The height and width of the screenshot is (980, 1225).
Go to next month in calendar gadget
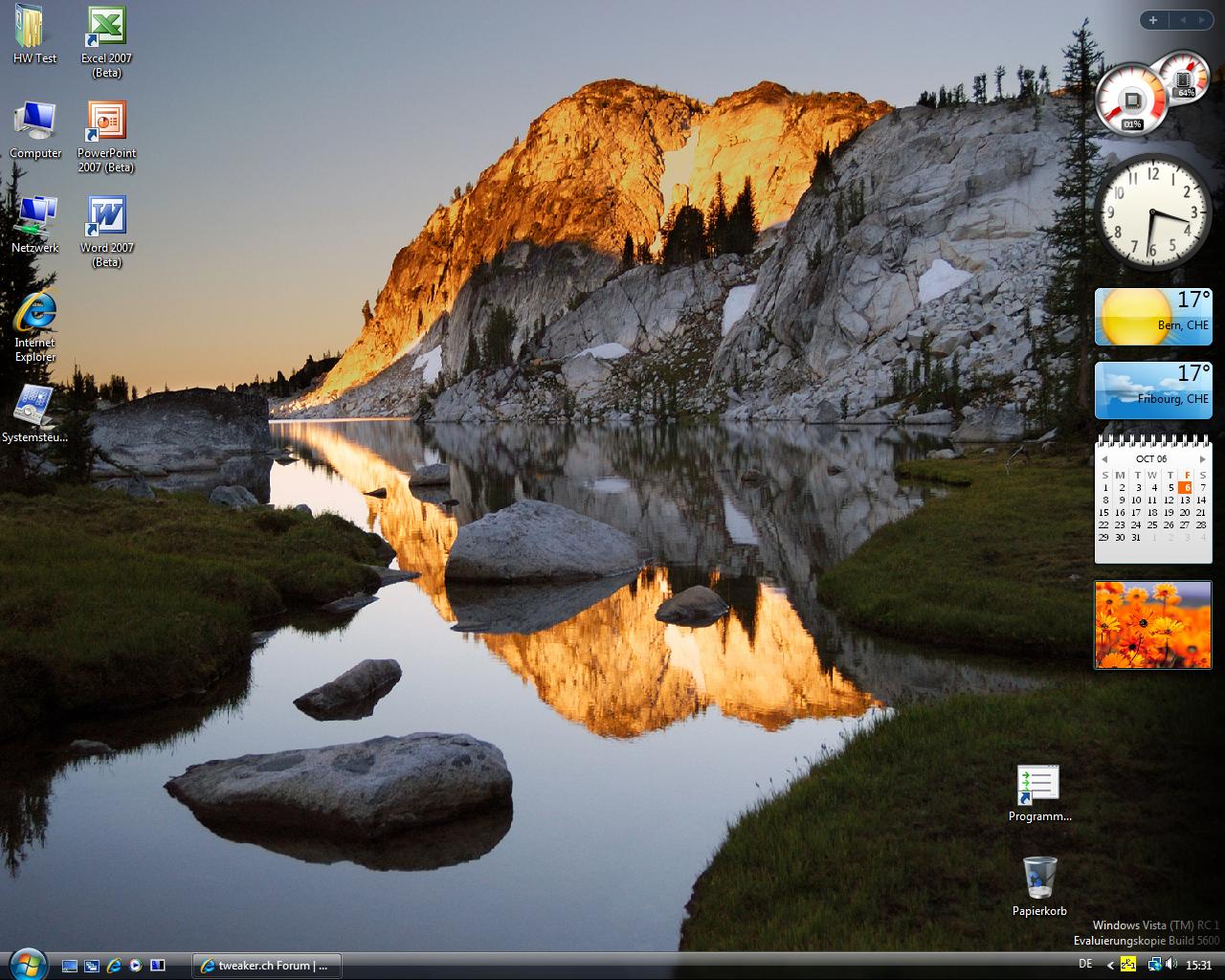point(1203,459)
